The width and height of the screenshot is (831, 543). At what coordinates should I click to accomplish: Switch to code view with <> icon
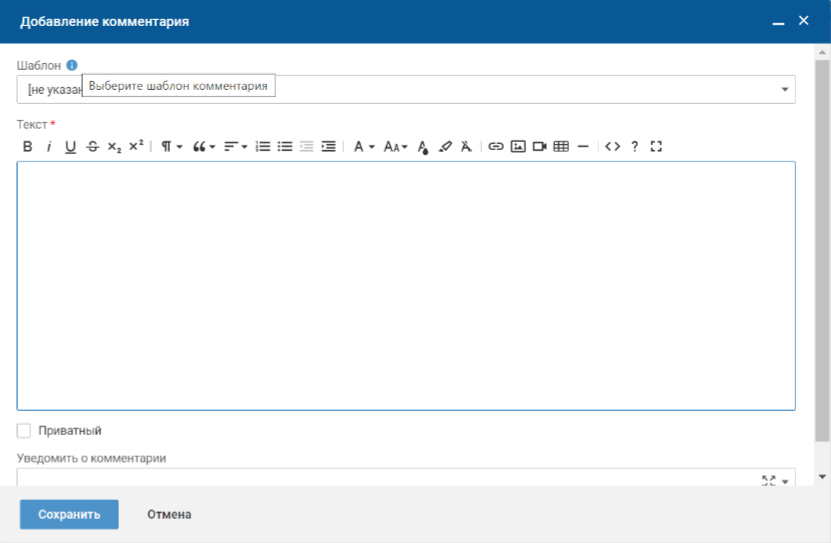coord(612,147)
